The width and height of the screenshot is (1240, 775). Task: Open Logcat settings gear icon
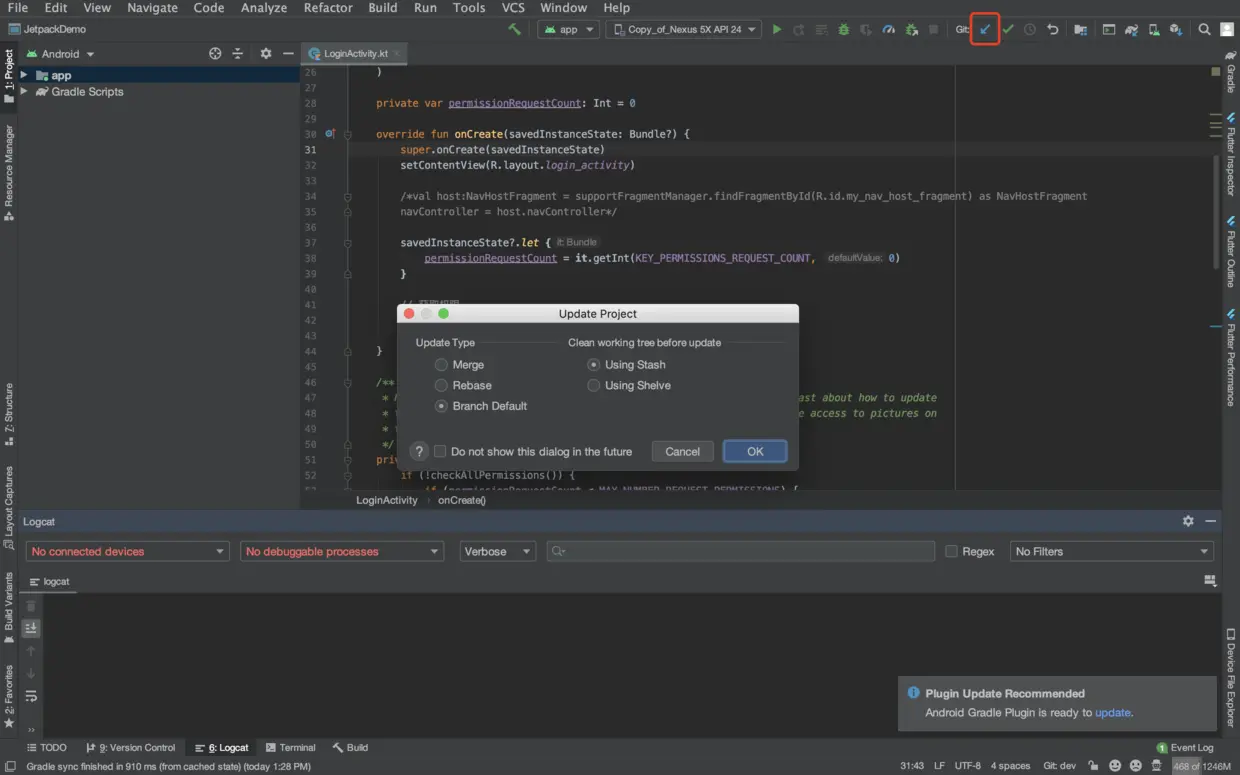click(1188, 521)
